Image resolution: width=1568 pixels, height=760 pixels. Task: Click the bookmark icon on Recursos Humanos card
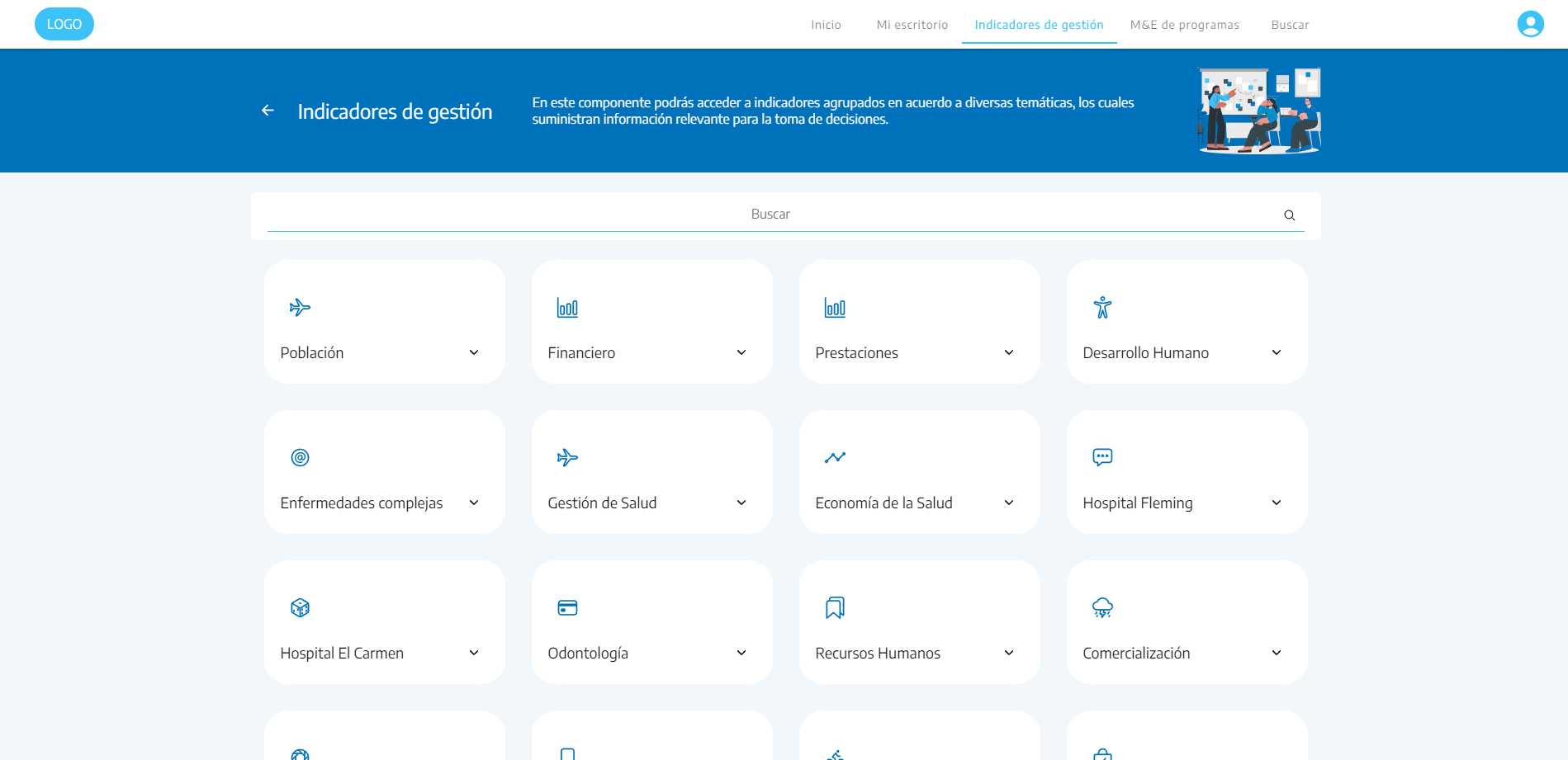coord(835,608)
